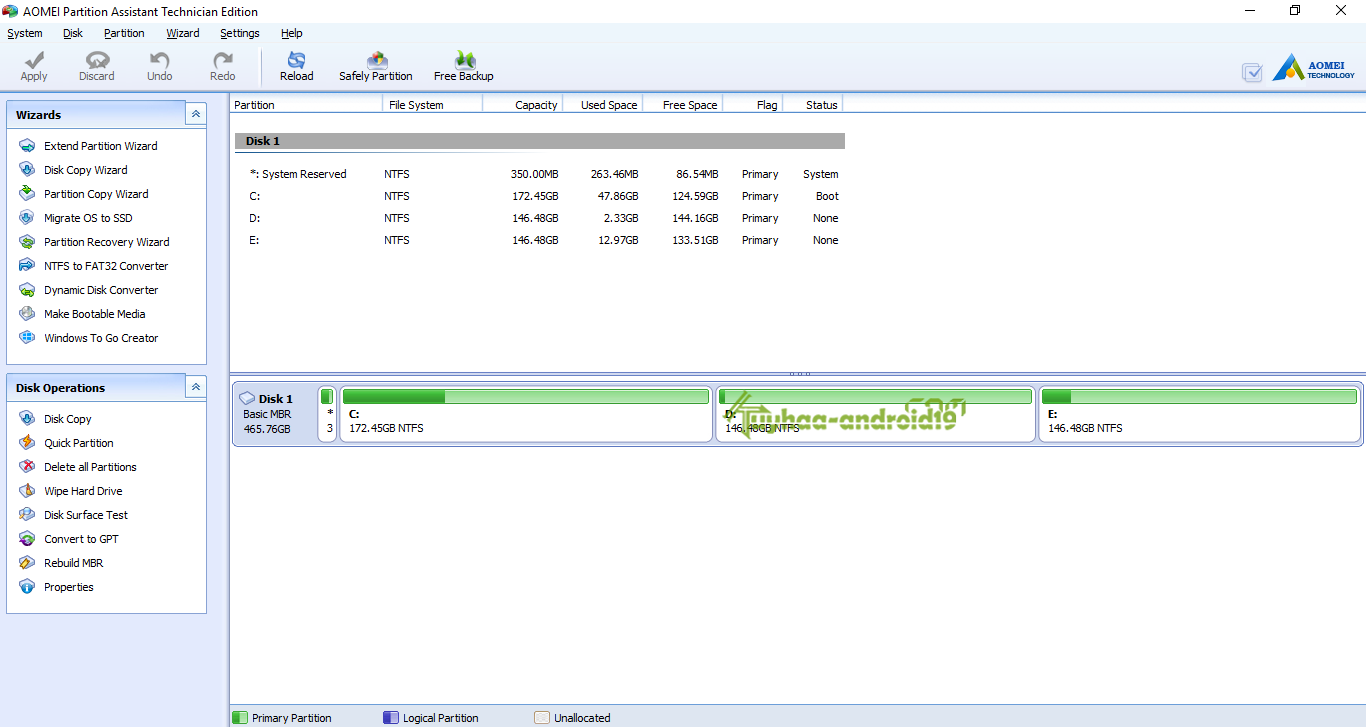
Task: Toggle the checkbox icon beside the AOMEI logo
Action: coord(1252,72)
